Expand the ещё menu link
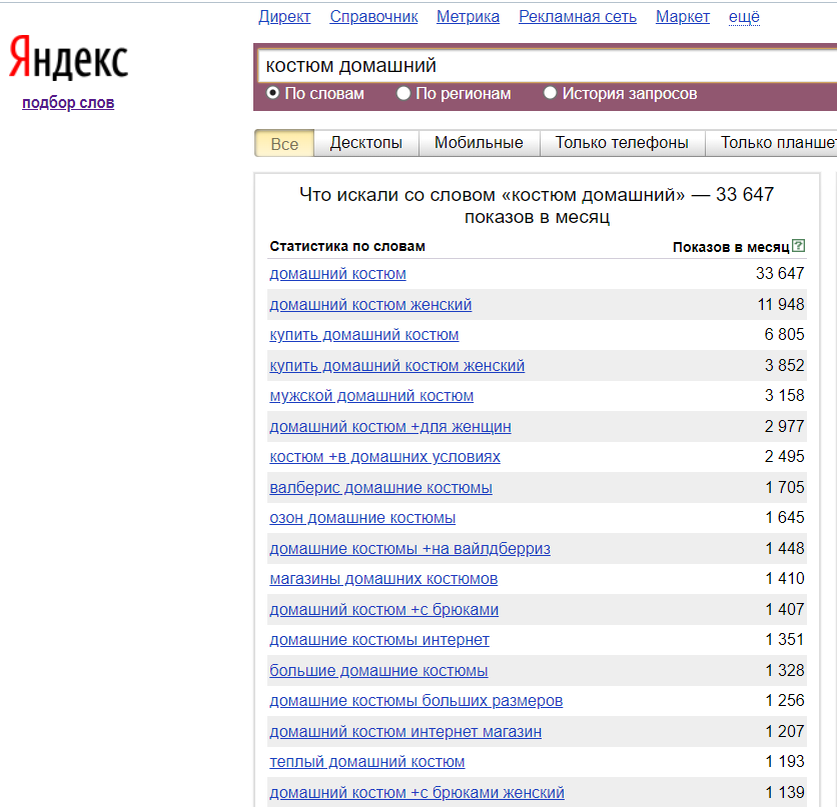The height and width of the screenshot is (807, 837). [744, 17]
